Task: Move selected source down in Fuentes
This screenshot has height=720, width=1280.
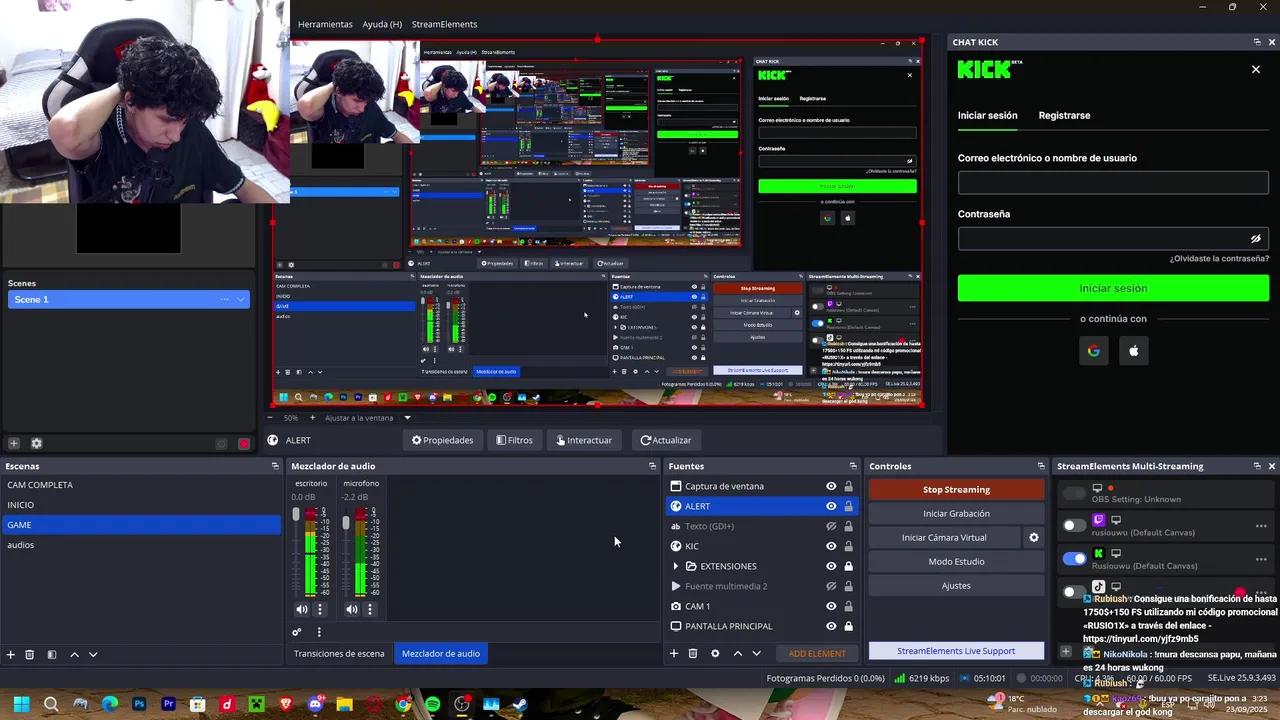Action: pos(756,653)
